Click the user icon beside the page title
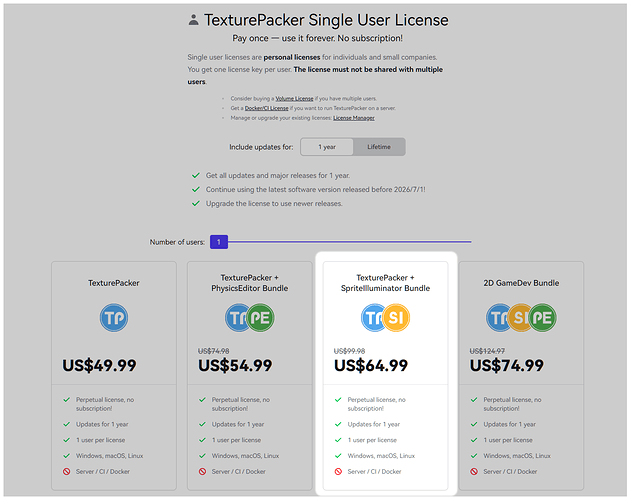630x500 pixels. click(x=193, y=20)
